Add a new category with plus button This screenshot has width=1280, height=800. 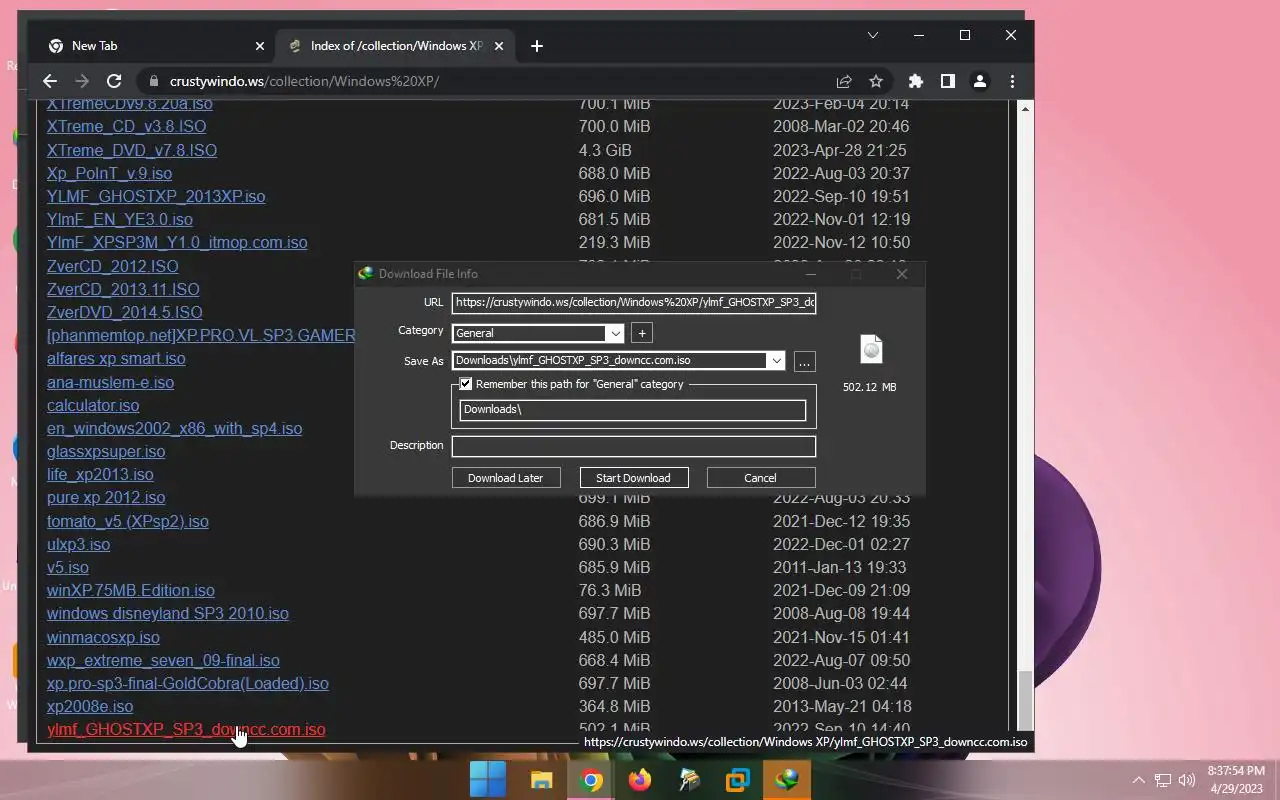tap(642, 333)
